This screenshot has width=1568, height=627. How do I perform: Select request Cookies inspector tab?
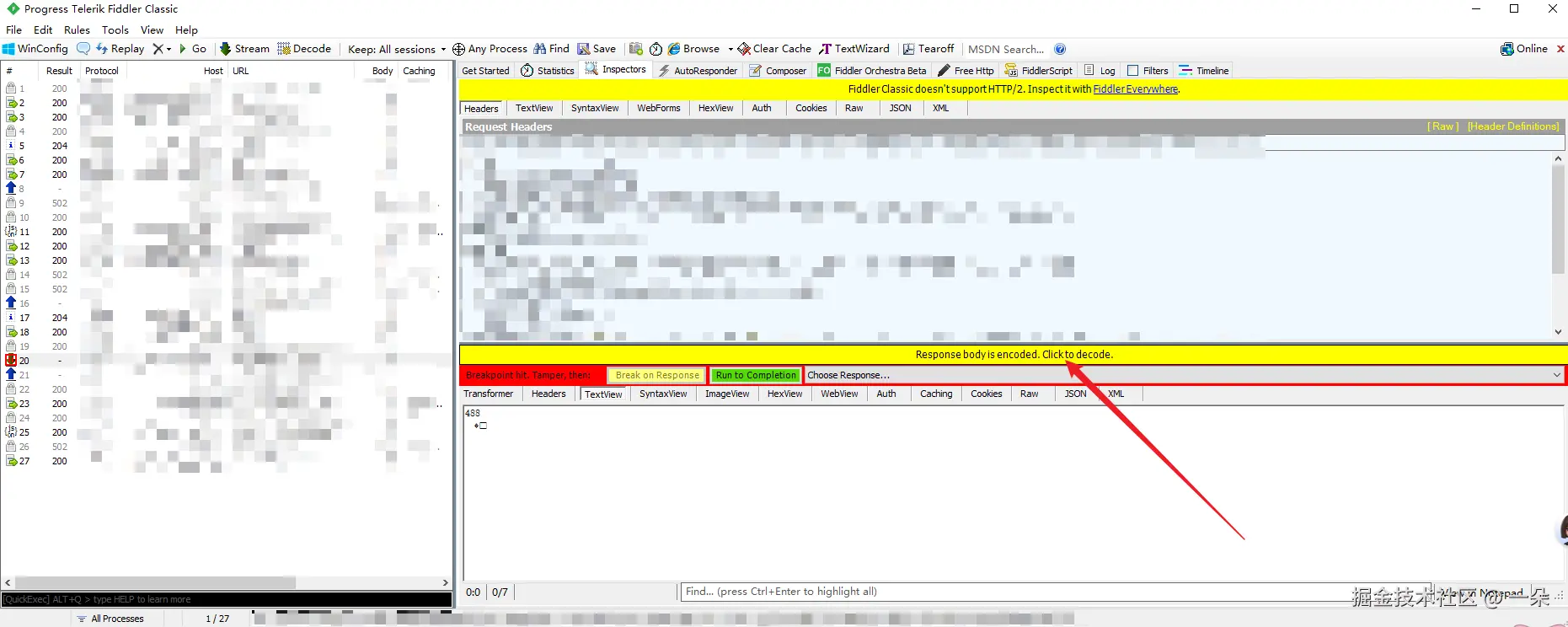pos(811,108)
